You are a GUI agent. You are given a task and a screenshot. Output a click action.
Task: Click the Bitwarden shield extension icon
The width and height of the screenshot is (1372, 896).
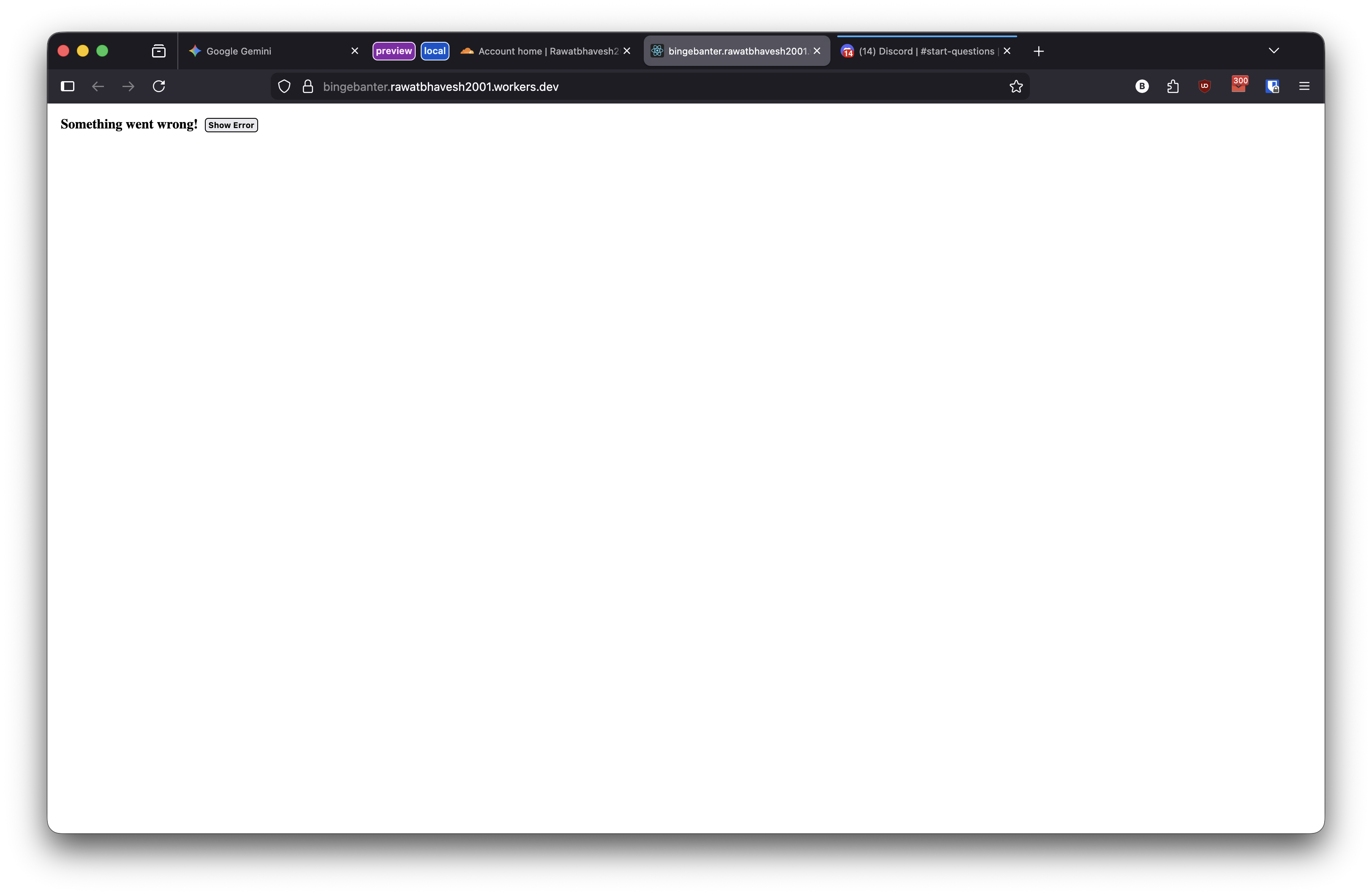[1272, 87]
